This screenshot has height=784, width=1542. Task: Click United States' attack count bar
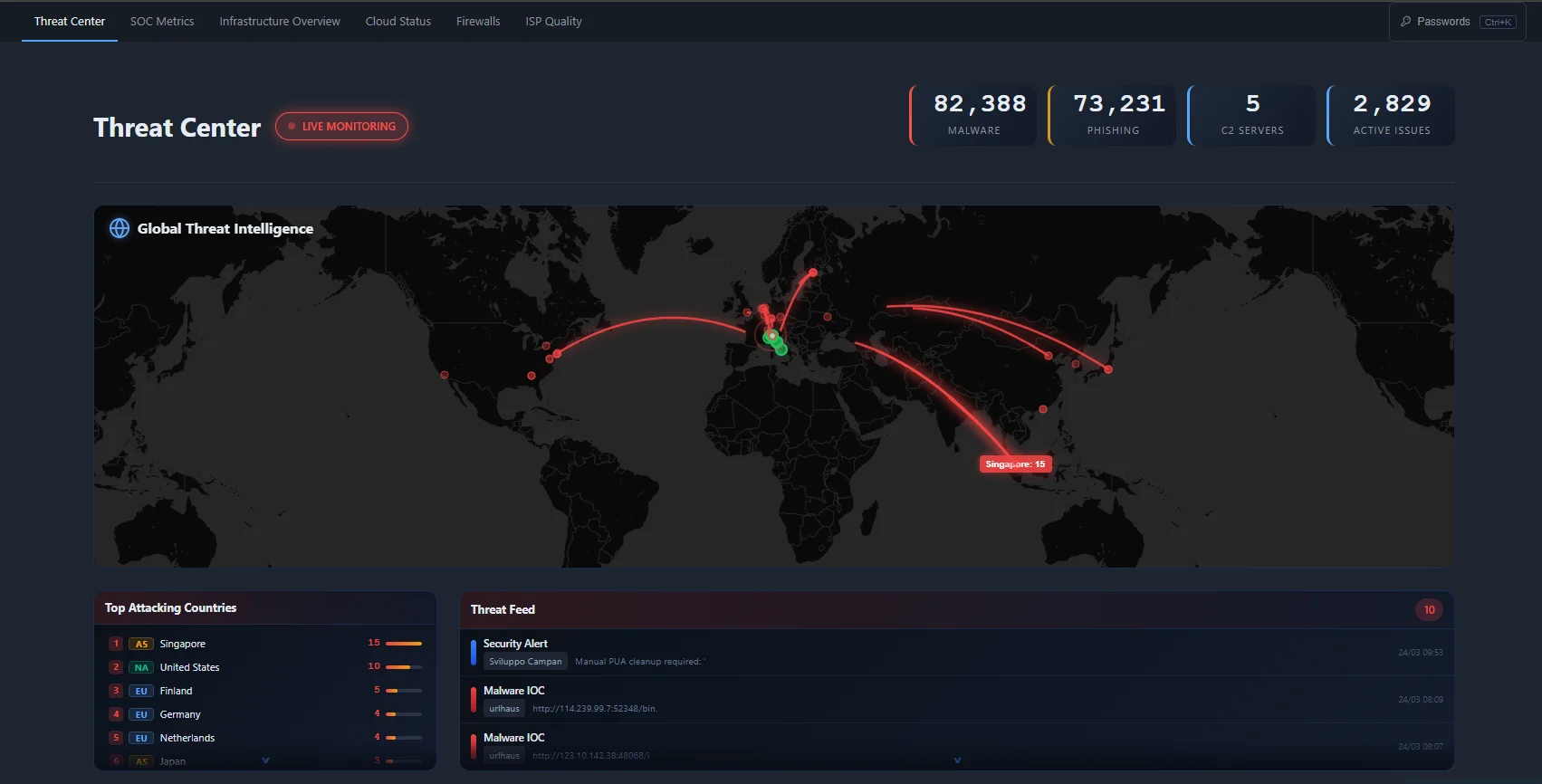tap(404, 667)
